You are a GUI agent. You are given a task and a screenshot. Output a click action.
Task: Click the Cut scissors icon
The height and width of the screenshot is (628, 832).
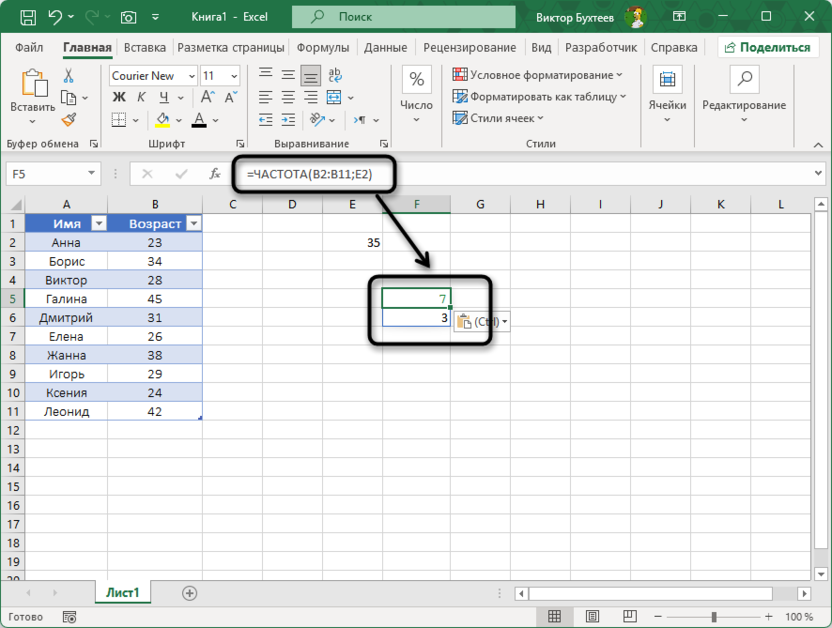pyautogui.click(x=69, y=76)
